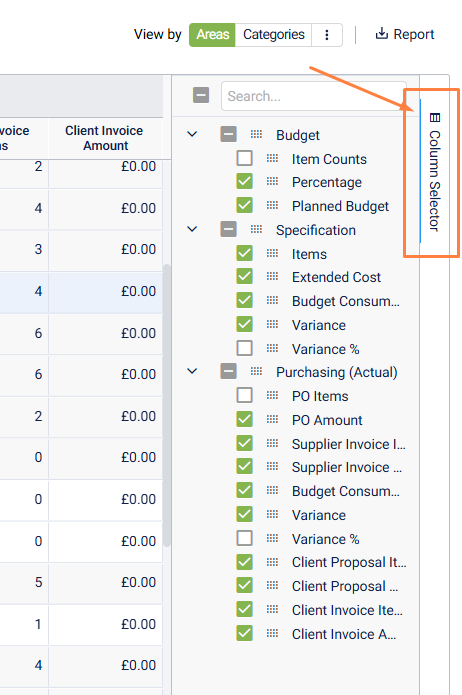Viewport: 462px width, 695px height.
Task: Uncheck the Percentage column checkbox
Action: [245, 182]
